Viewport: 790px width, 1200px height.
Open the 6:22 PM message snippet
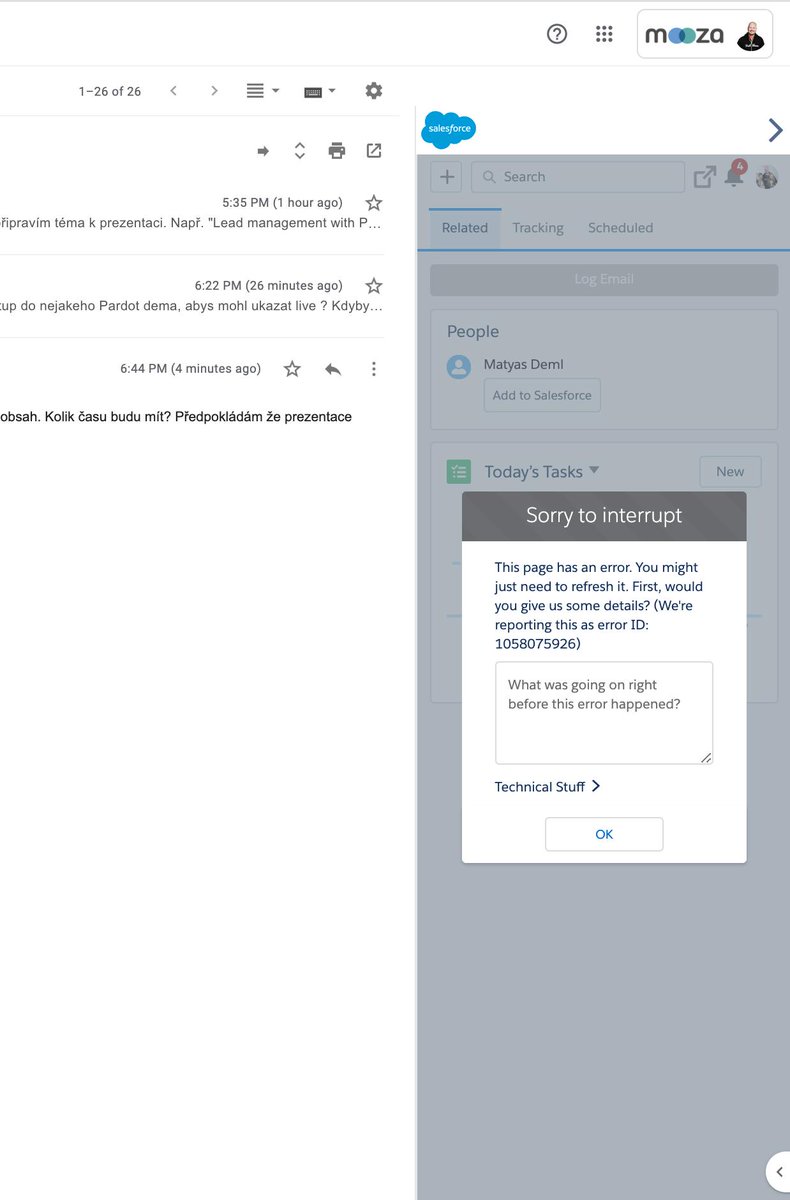pyautogui.click(x=191, y=306)
